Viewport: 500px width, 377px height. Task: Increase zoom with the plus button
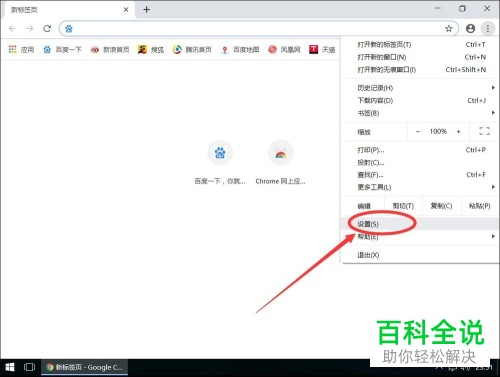pyautogui.click(x=458, y=131)
